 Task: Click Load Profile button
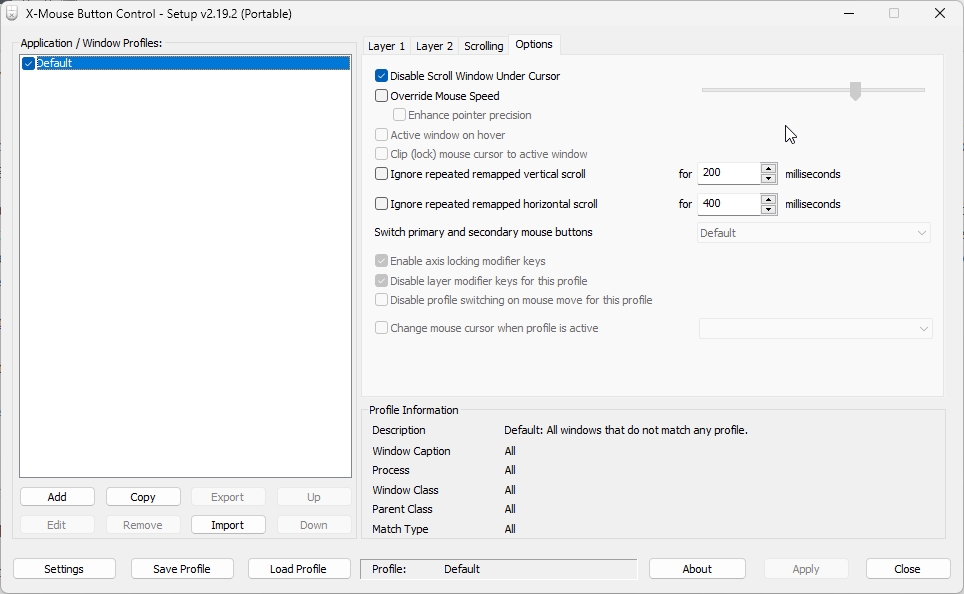[299, 569]
